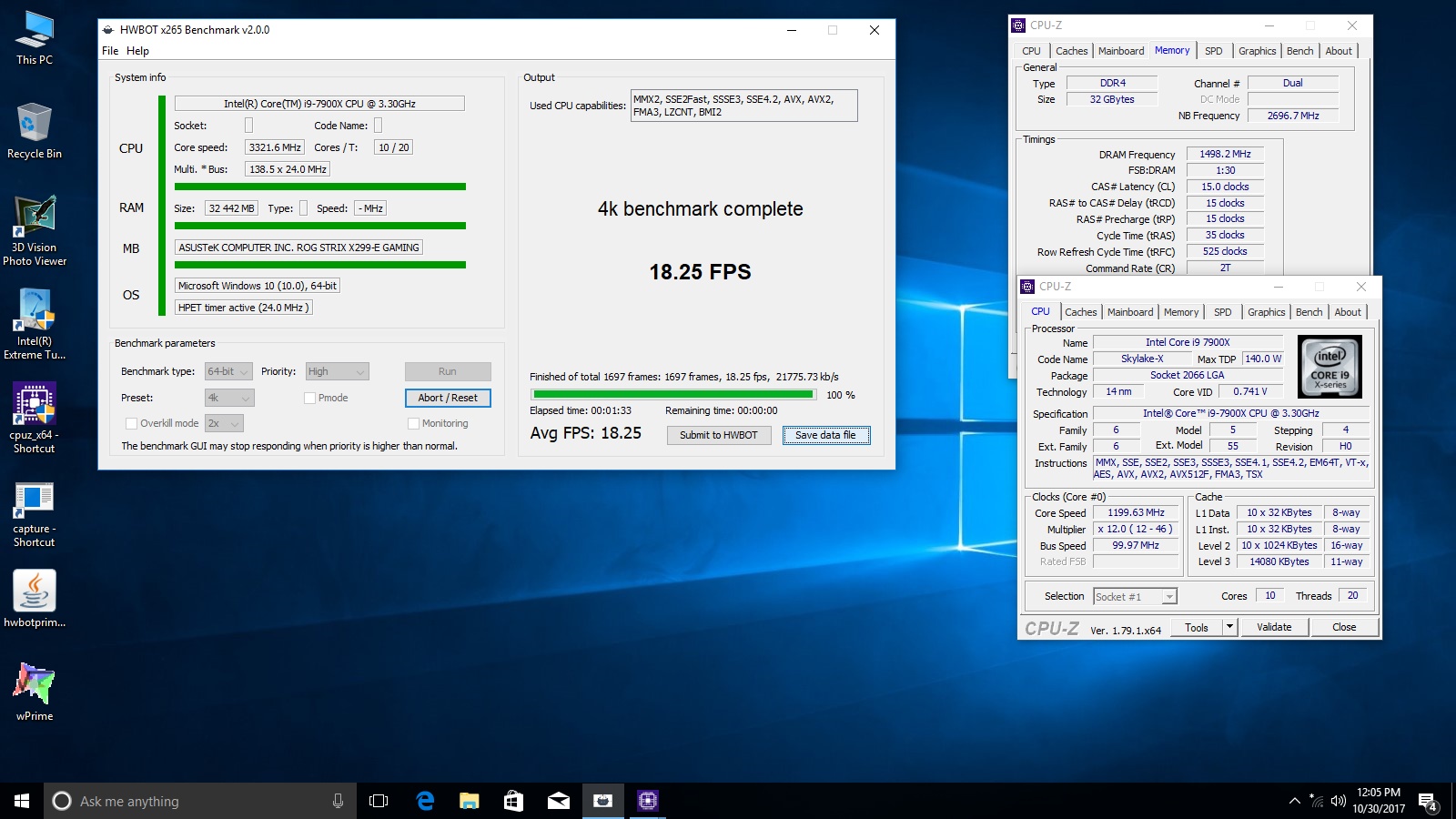
Task: Select hwbotprime Java desktop icon
Action: (x=35, y=598)
